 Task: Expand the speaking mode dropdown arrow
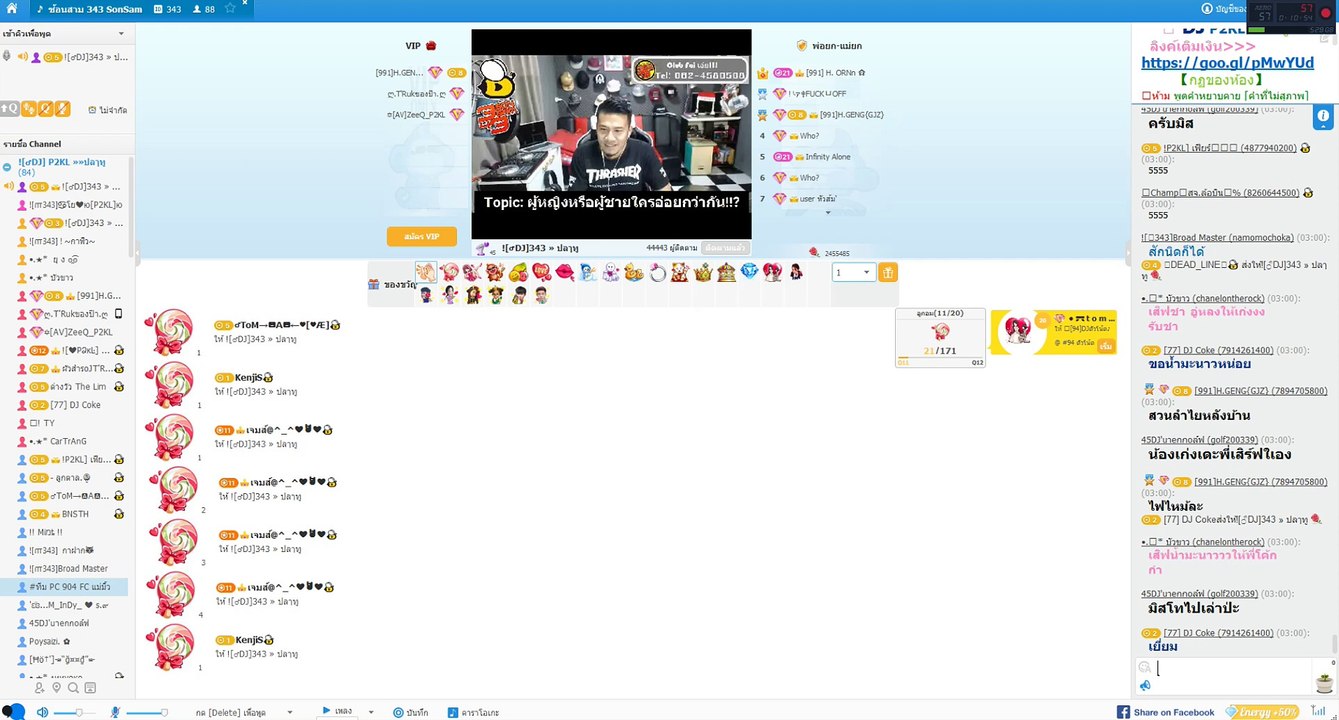click(x=122, y=33)
